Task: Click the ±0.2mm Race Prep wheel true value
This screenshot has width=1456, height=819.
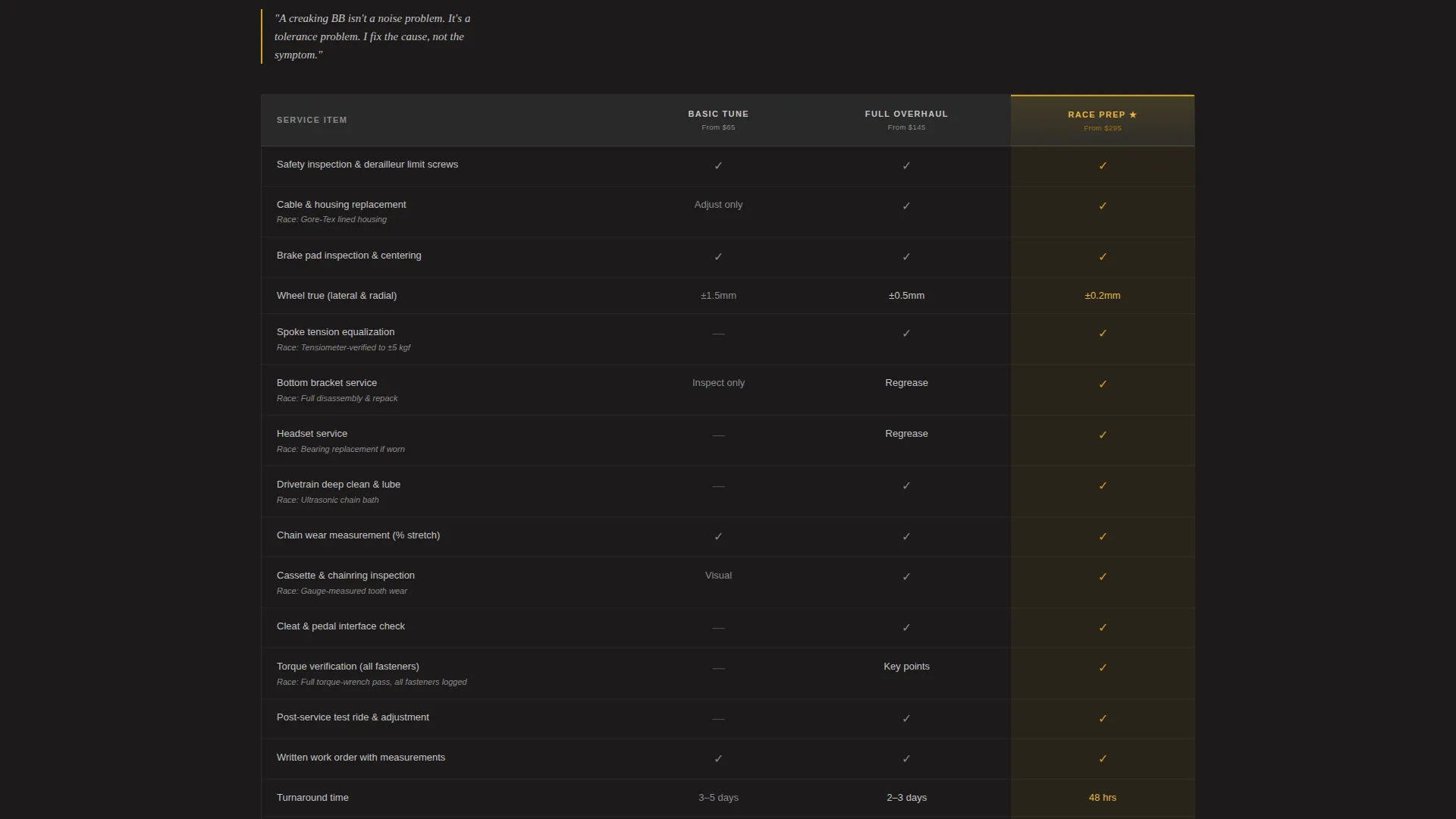Action: pyautogui.click(x=1102, y=296)
